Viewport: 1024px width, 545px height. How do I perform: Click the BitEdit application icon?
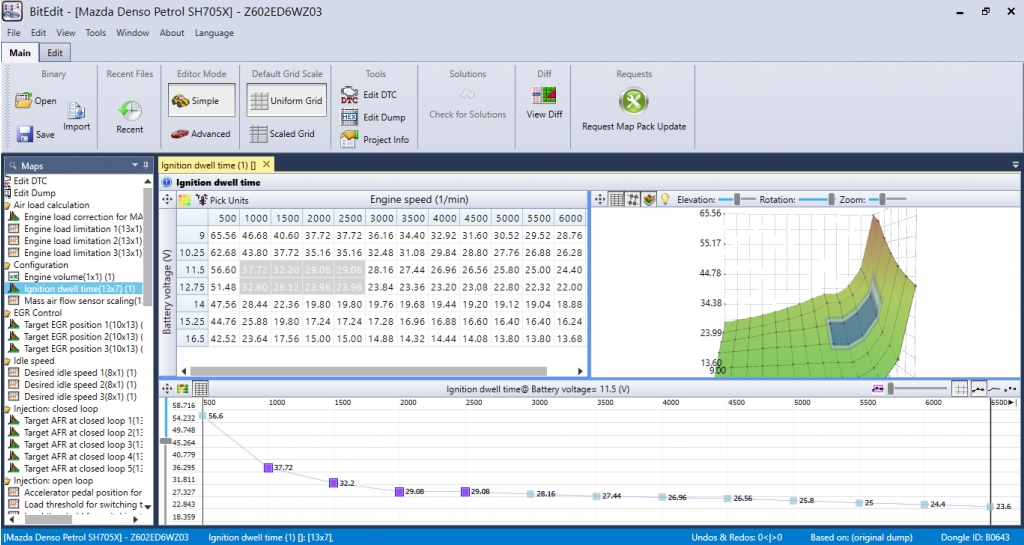tap(12, 12)
